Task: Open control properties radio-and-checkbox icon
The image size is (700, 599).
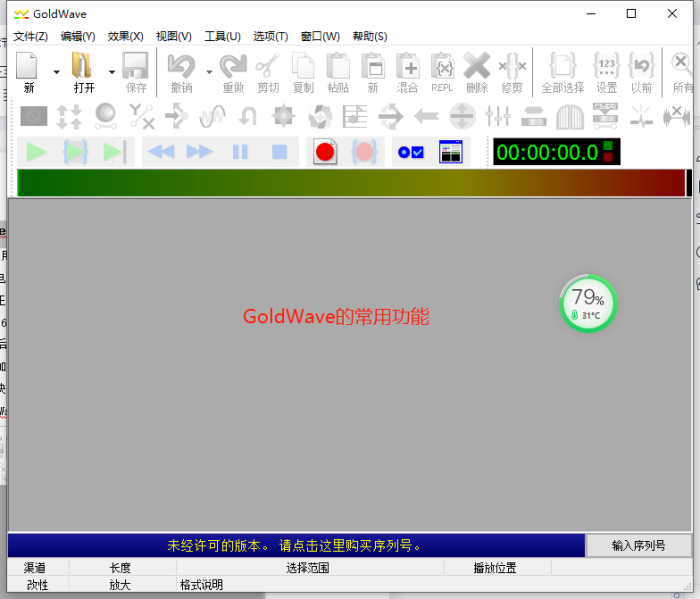Action: [x=411, y=153]
